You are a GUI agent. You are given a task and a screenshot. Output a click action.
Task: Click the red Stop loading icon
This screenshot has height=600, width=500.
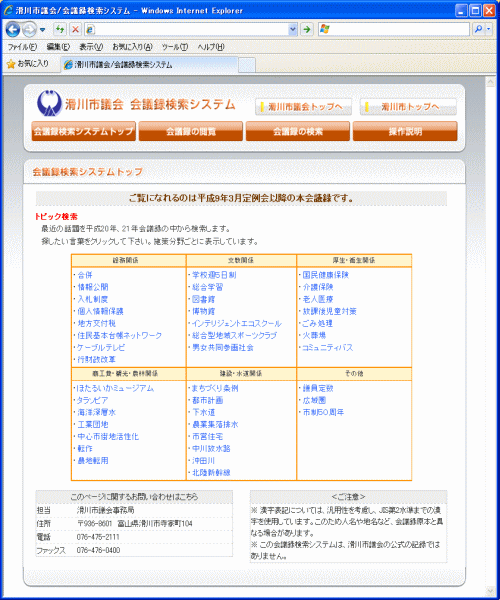coord(76,29)
